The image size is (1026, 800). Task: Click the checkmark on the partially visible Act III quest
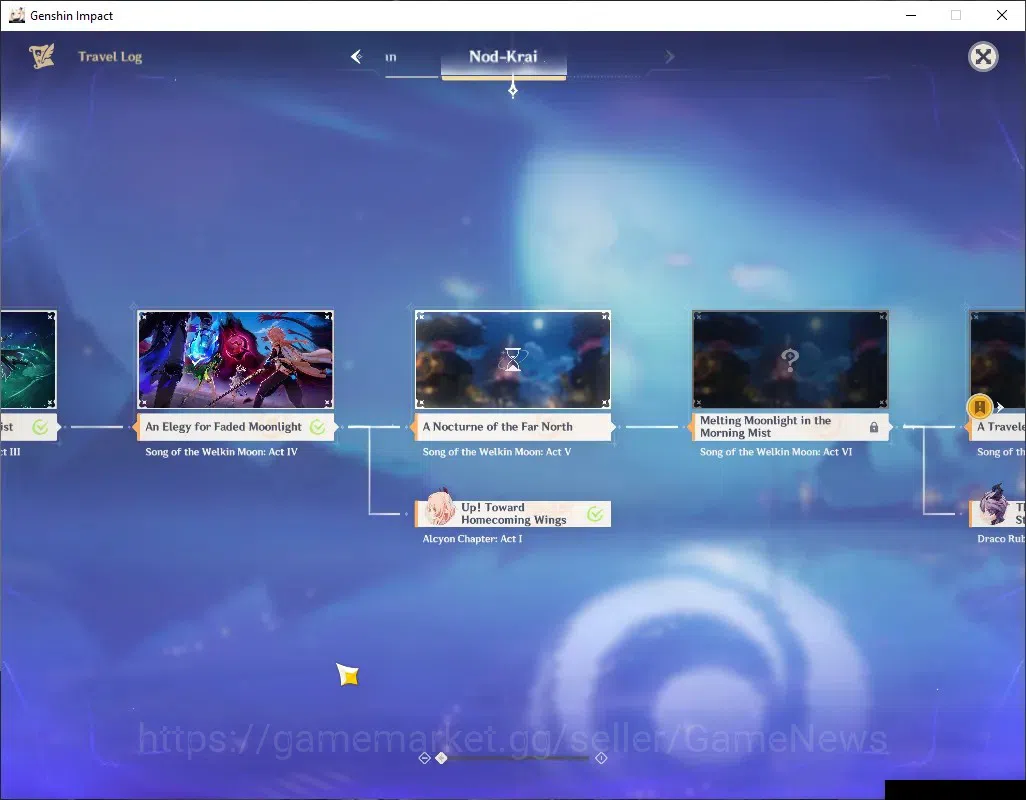pos(41,427)
